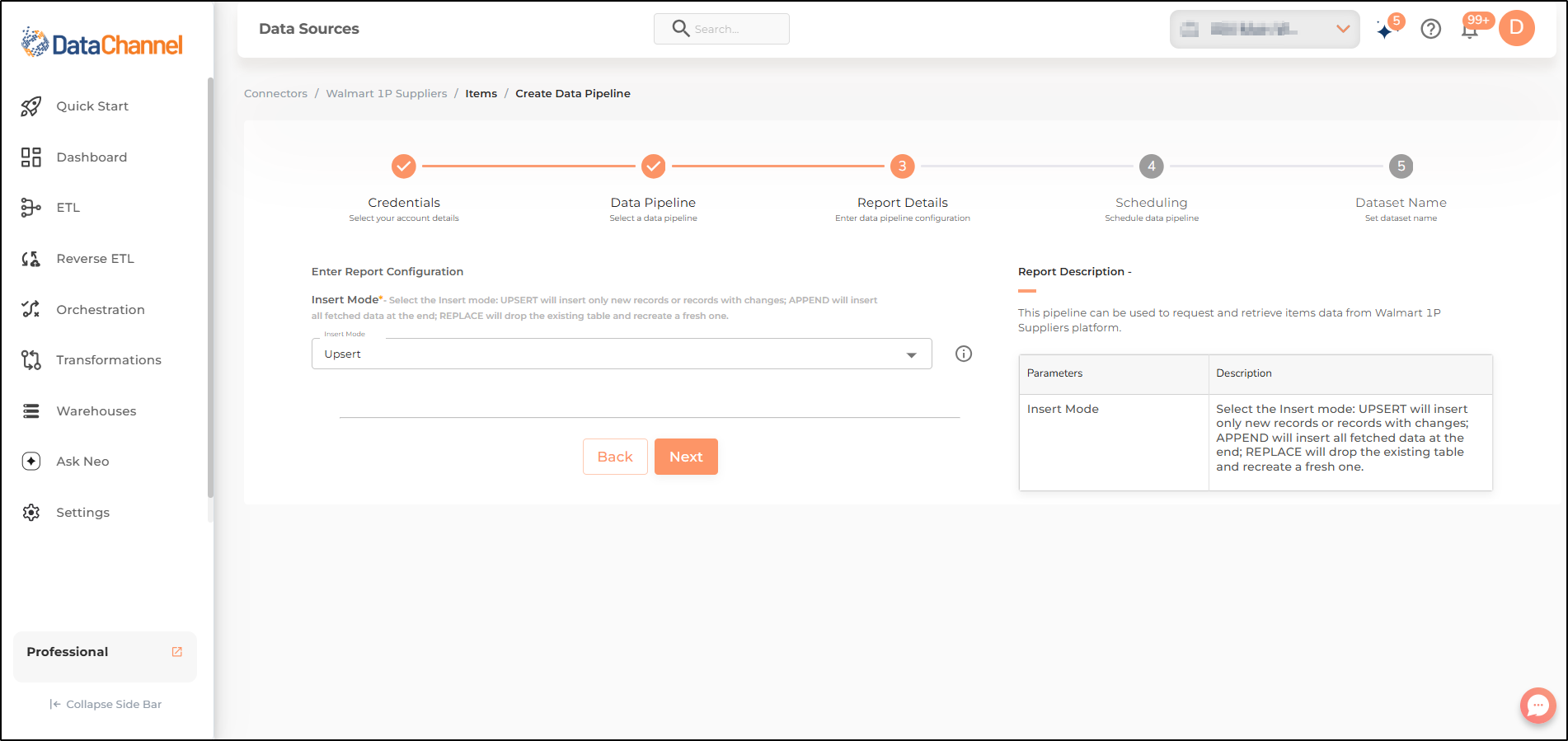Click the Insert Mode table cell

click(1114, 443)
